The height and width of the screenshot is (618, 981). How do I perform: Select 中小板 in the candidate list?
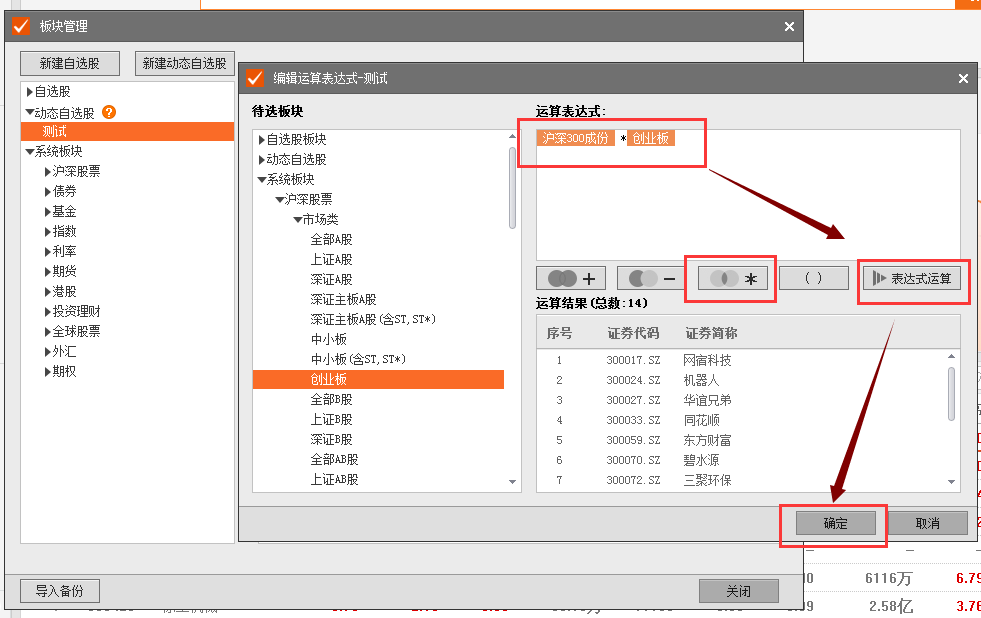tap(329, 340)
